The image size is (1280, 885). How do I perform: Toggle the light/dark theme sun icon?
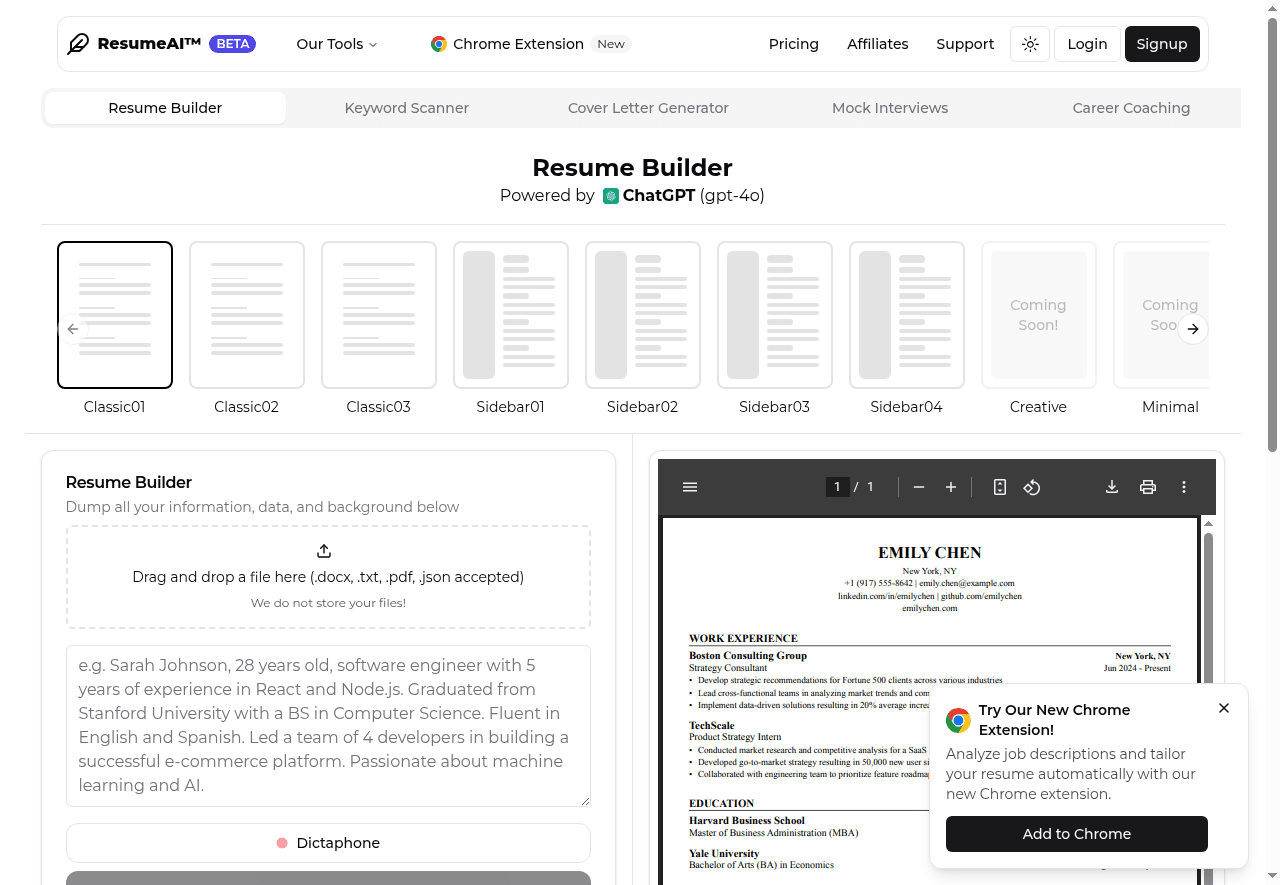click(x=1030, y=44)
